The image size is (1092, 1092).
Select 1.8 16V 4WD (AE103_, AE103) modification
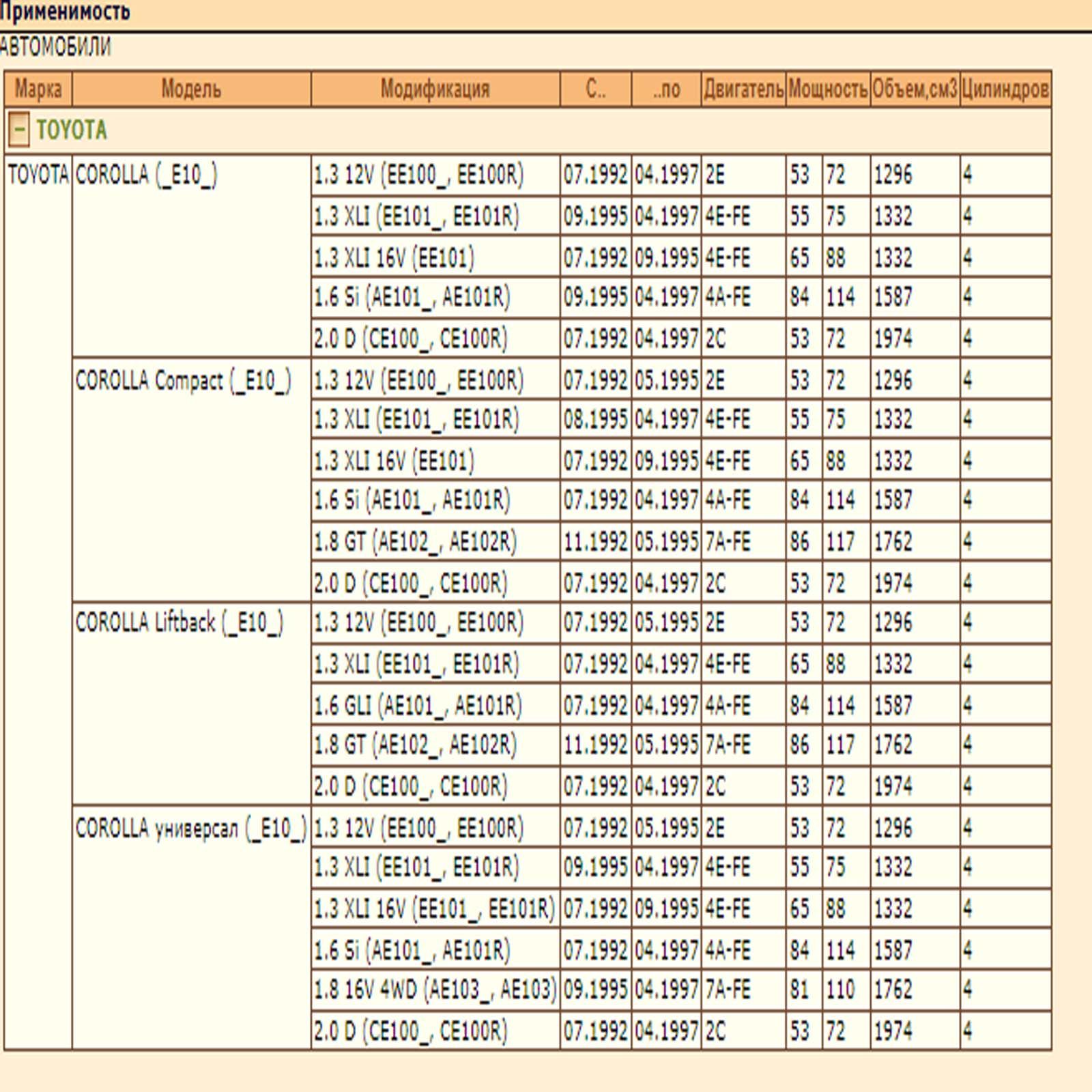click(435, 989)
